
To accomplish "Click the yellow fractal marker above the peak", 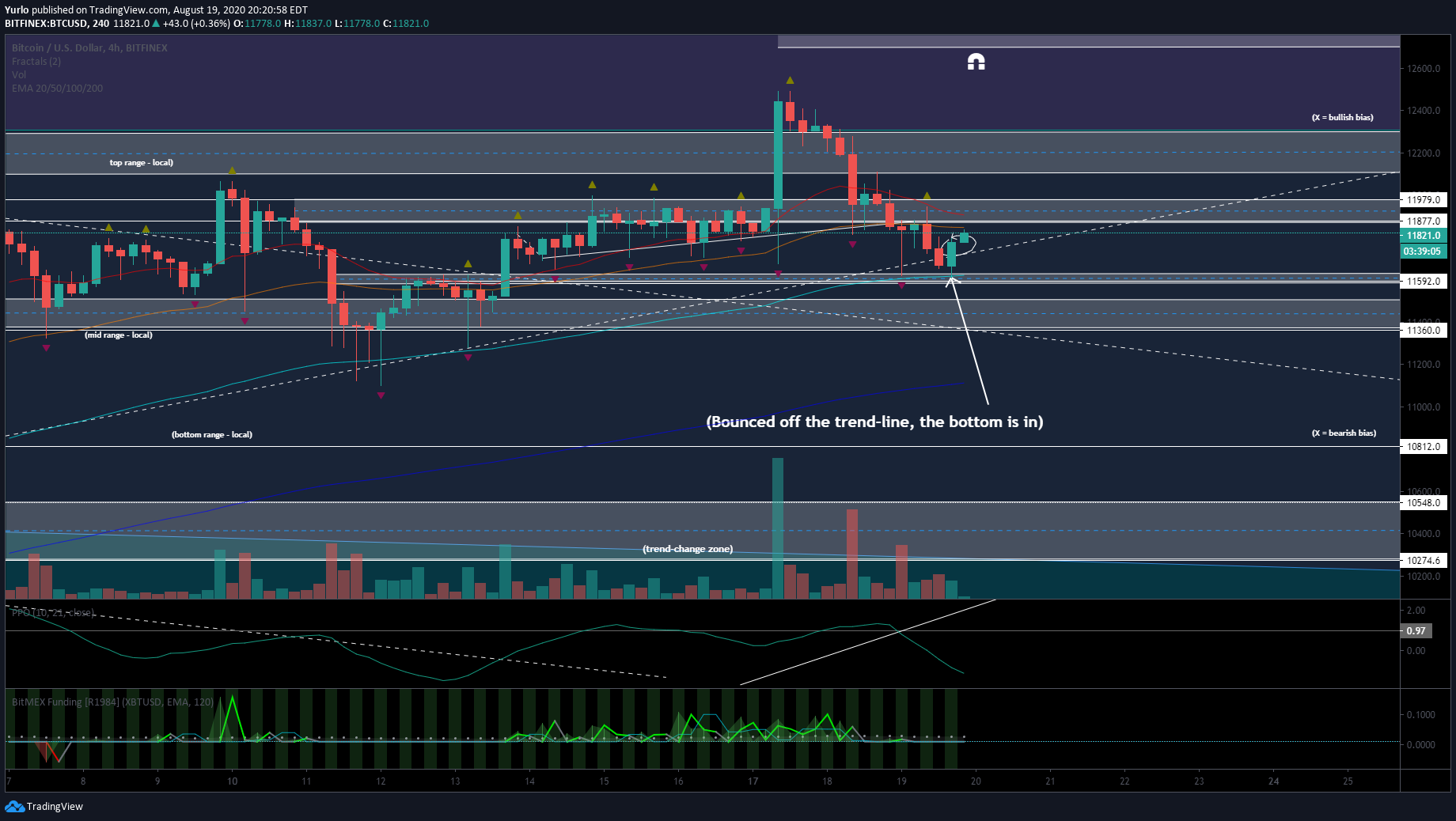I will point(790,80).
